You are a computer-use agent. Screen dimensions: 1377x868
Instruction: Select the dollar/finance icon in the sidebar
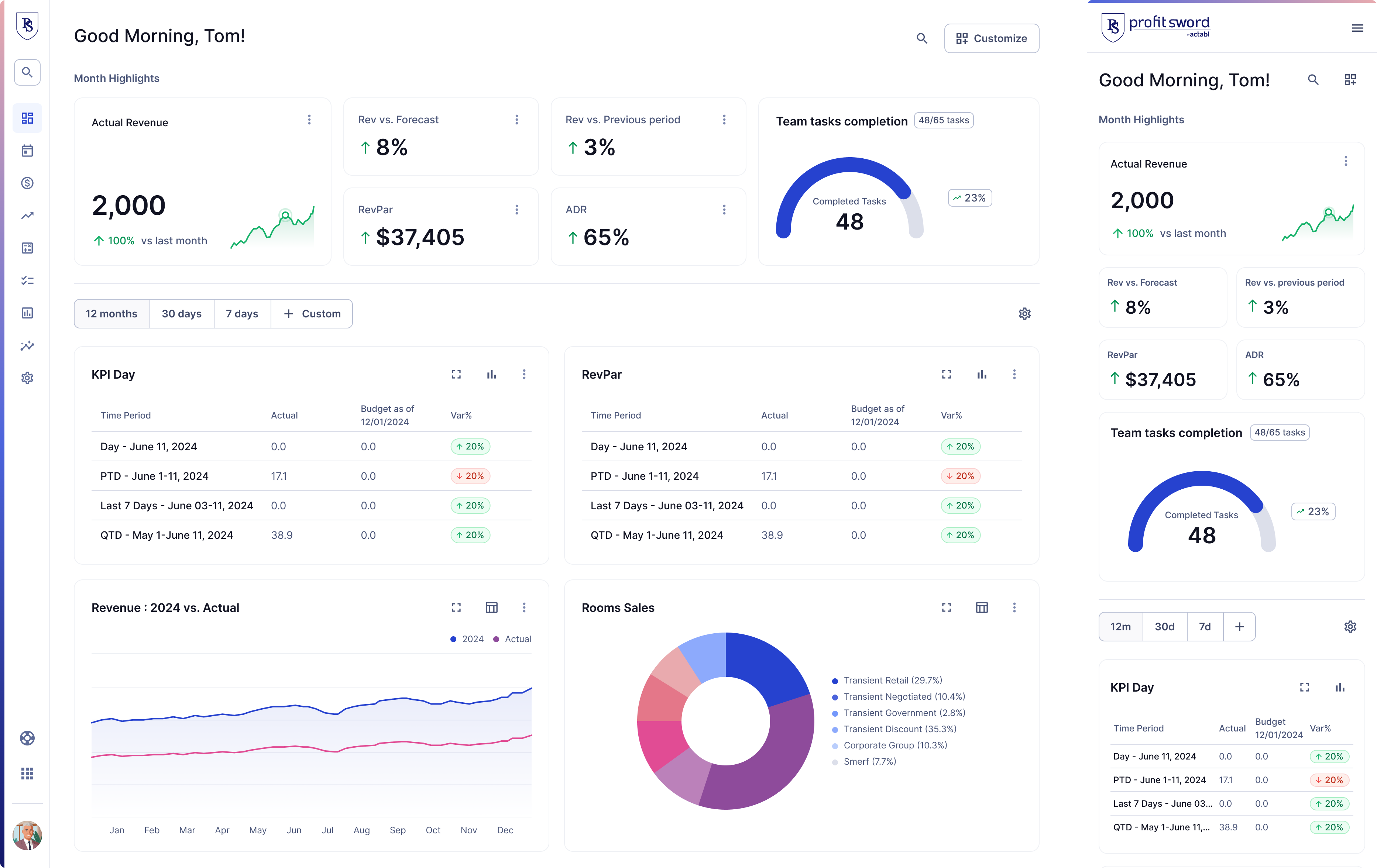click(27, 183)
